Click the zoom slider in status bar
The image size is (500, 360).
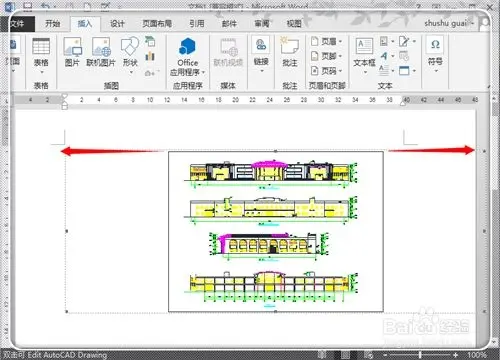420,355
